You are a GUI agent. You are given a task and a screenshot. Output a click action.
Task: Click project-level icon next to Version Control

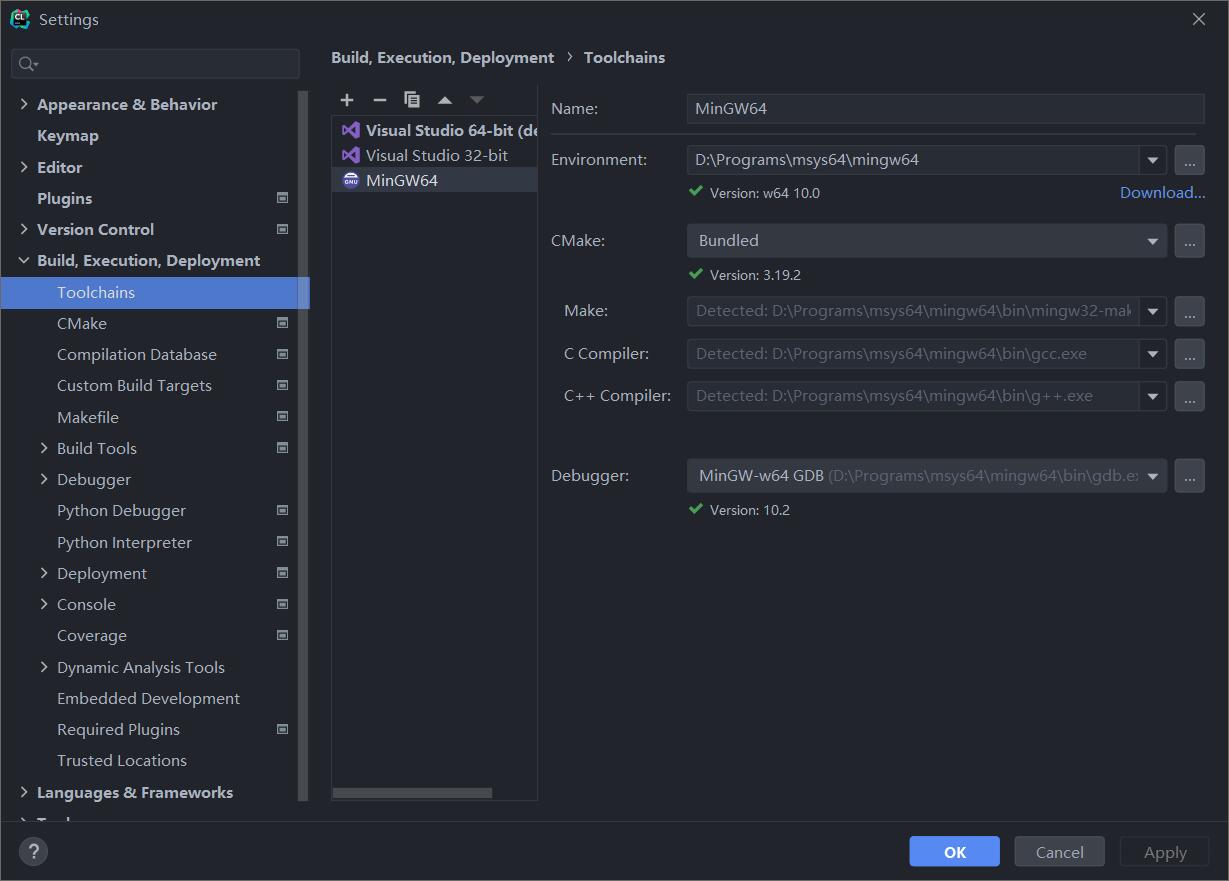[283, 229]
